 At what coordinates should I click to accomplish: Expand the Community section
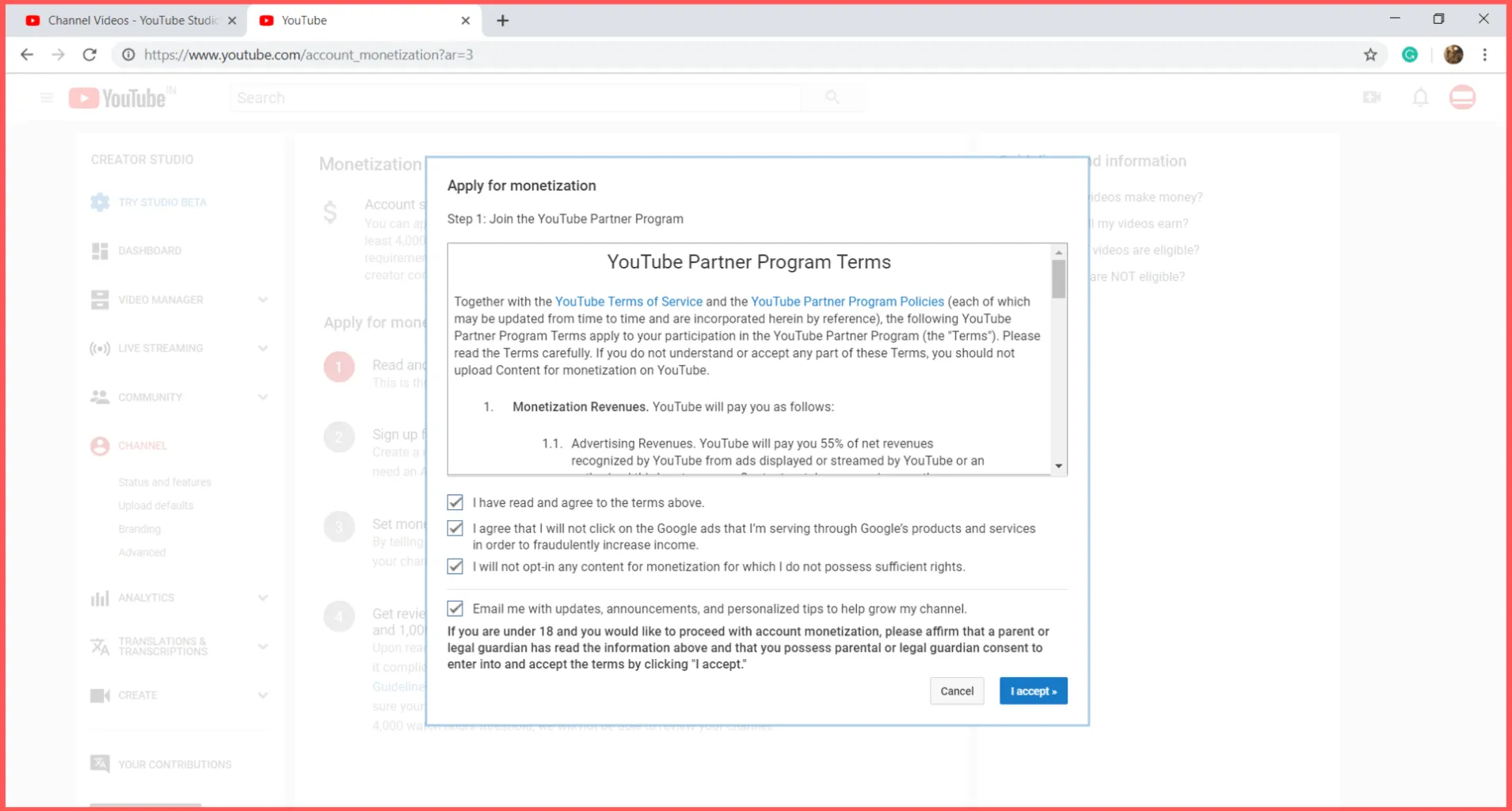pos(263,397)
